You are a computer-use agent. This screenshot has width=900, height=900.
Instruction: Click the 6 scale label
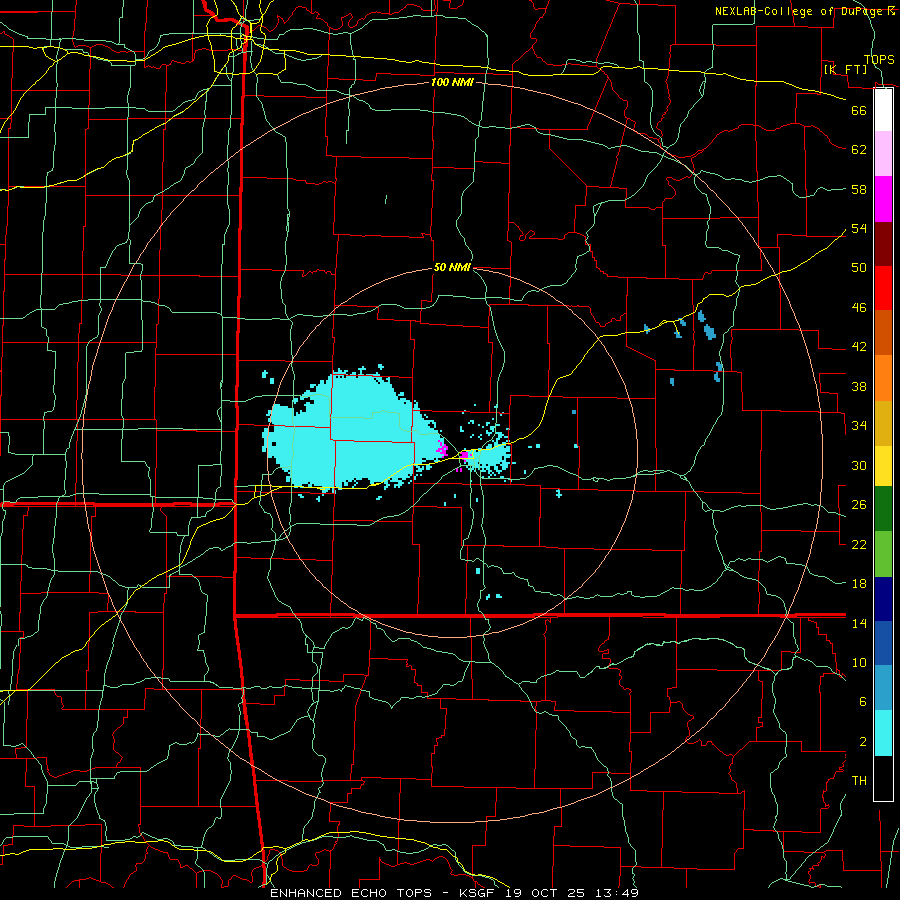point(863,701)
